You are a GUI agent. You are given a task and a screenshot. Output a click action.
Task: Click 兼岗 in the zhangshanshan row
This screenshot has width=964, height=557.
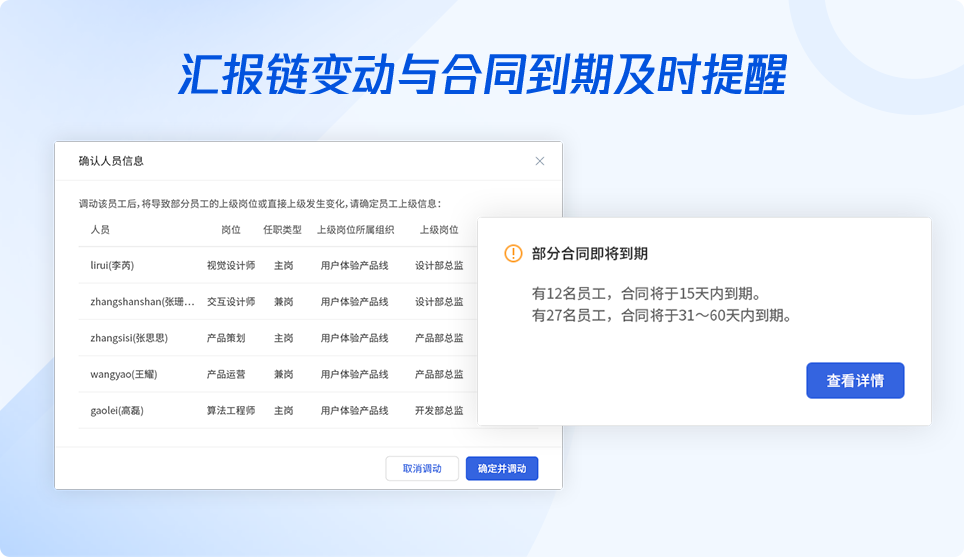pos(283,302)
